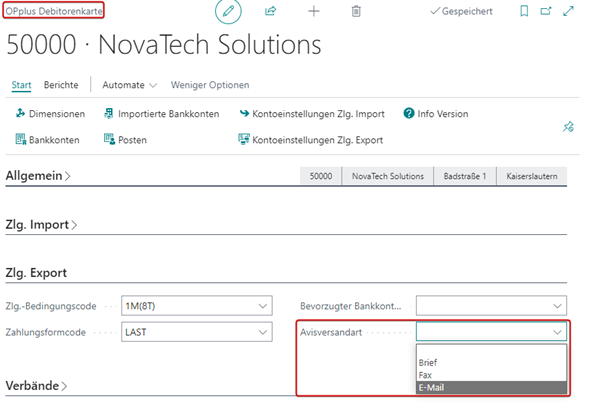This screenshot has width=605, height=403.
Task: Click the share icon
Action: pyautogui.click(x=270, y=11)
